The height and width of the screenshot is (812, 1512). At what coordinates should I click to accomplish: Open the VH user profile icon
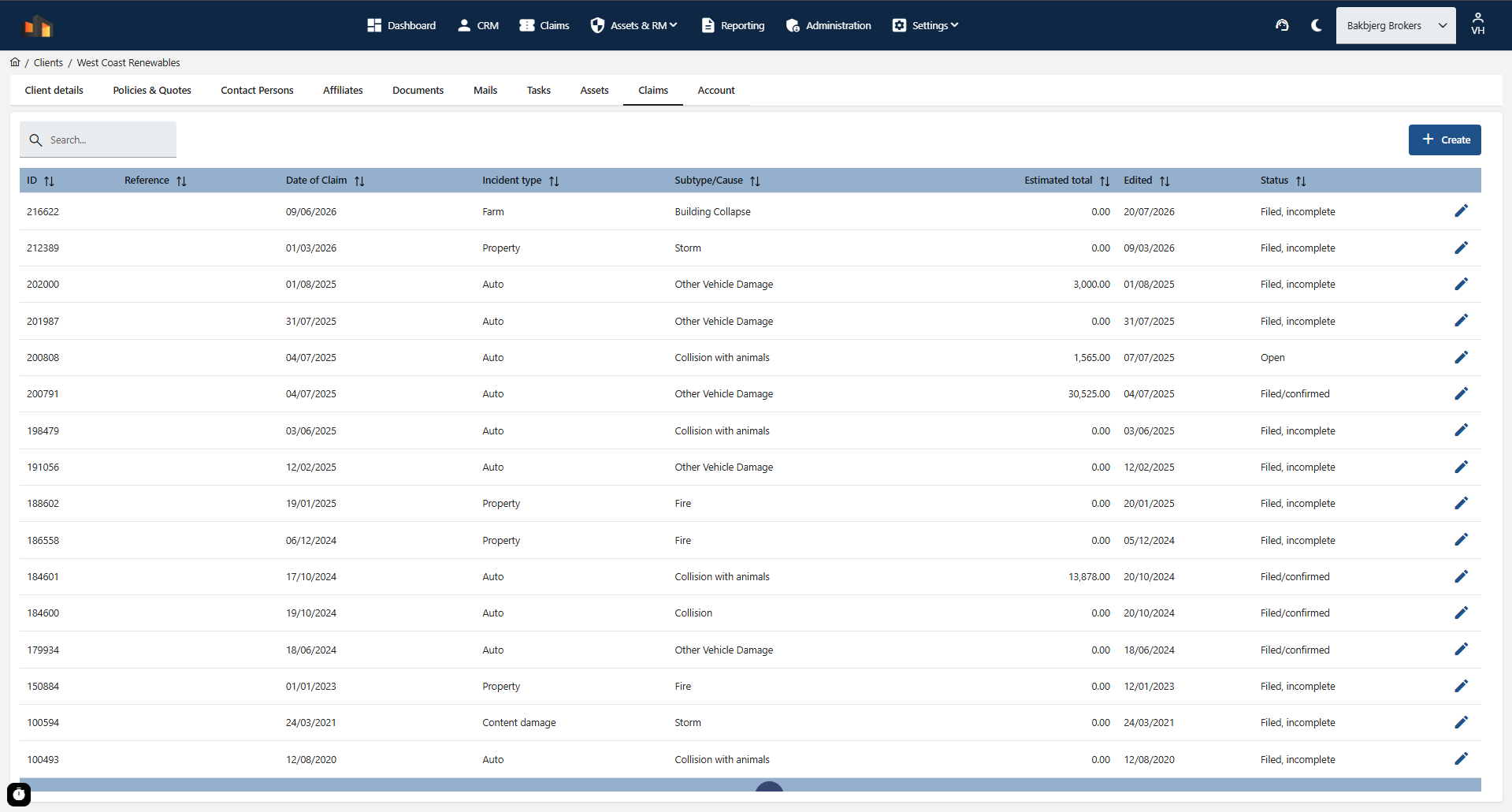(x=1477, y=24)
